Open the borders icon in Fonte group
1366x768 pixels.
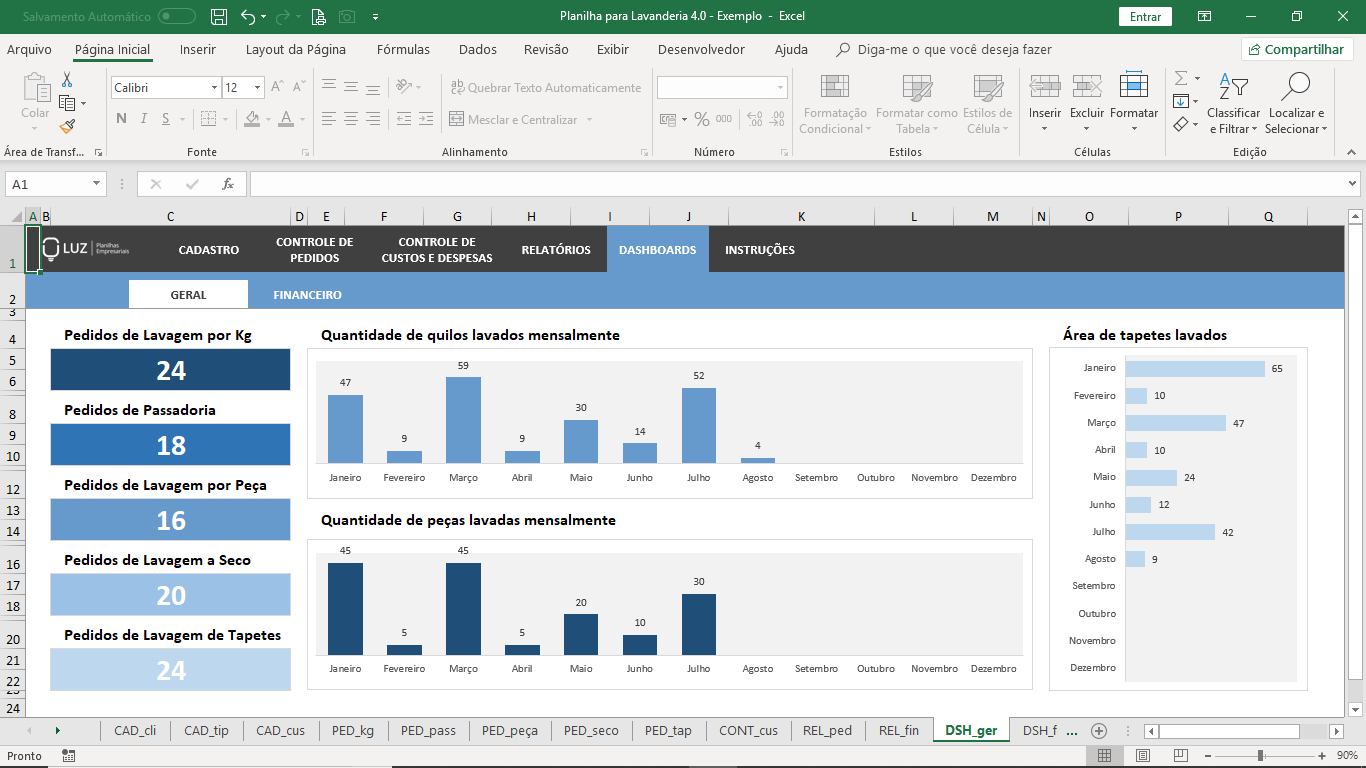point(207,119)
